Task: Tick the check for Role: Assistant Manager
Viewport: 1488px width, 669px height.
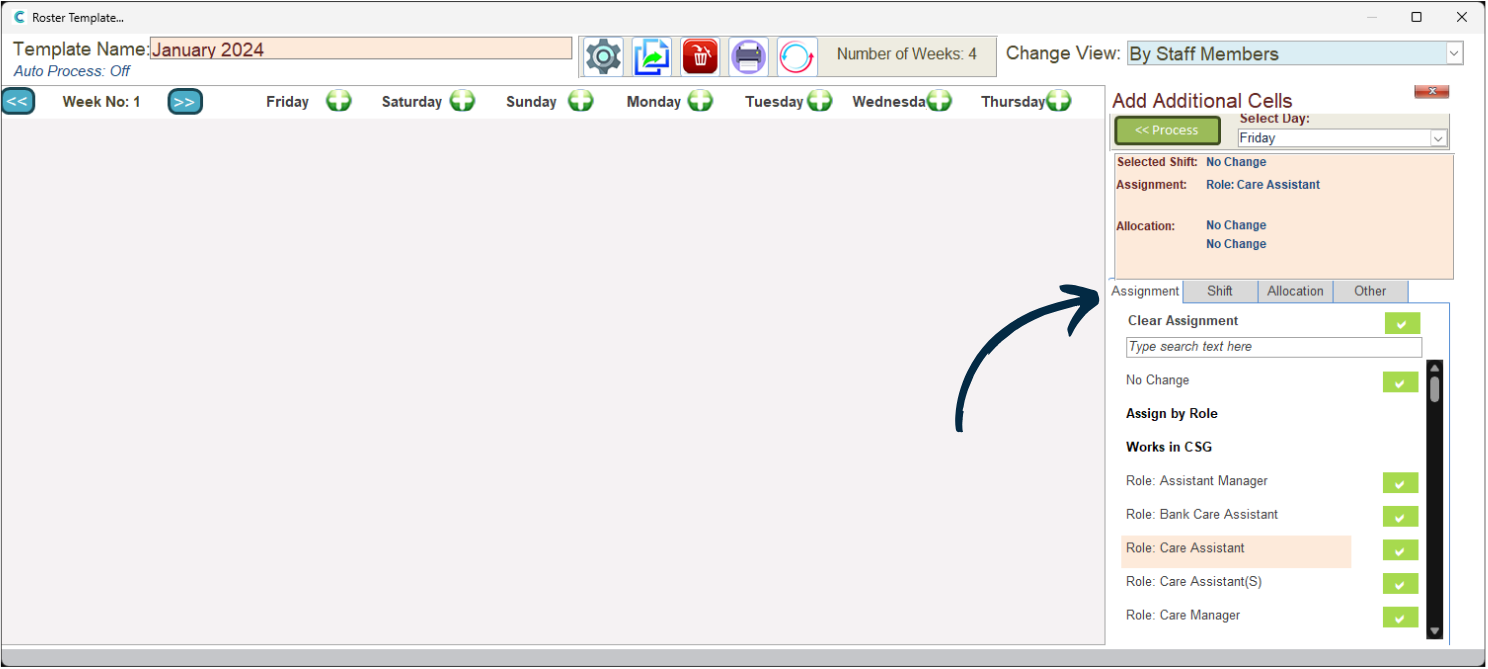Action: click(x=1400, y=483)
